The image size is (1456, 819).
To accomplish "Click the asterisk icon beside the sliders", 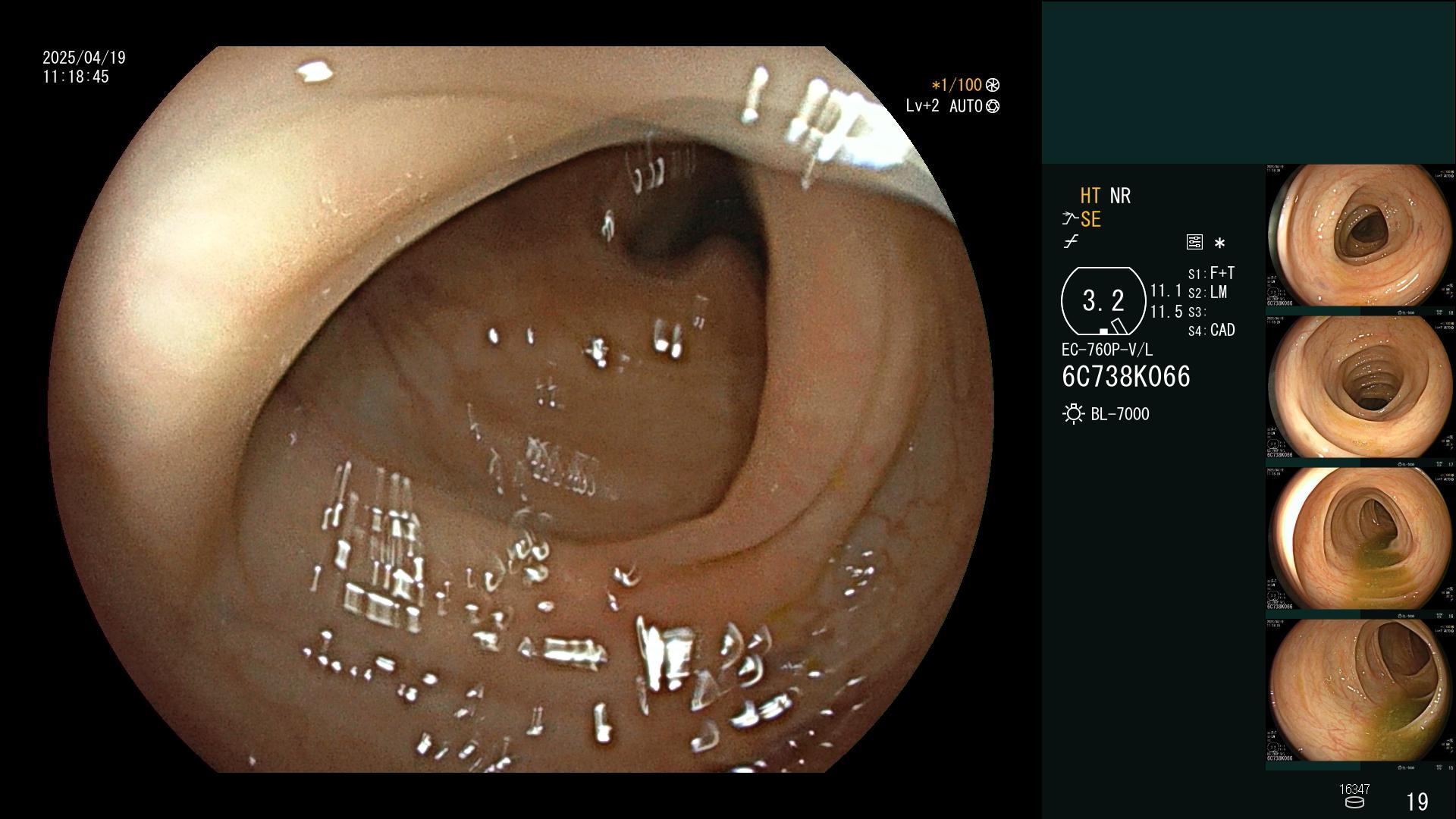I will (1219, 243).
